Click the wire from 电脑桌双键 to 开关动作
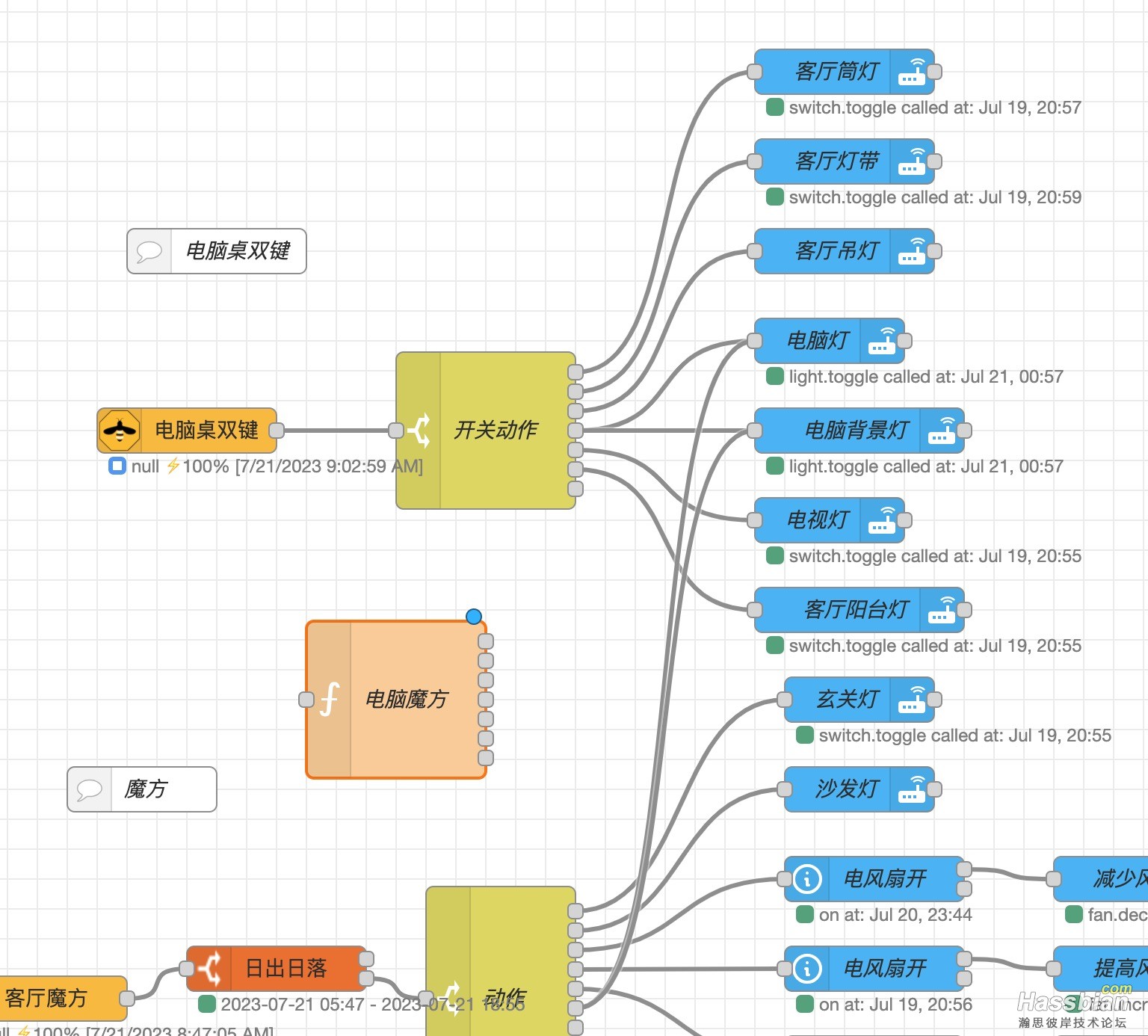 (336, 431)
